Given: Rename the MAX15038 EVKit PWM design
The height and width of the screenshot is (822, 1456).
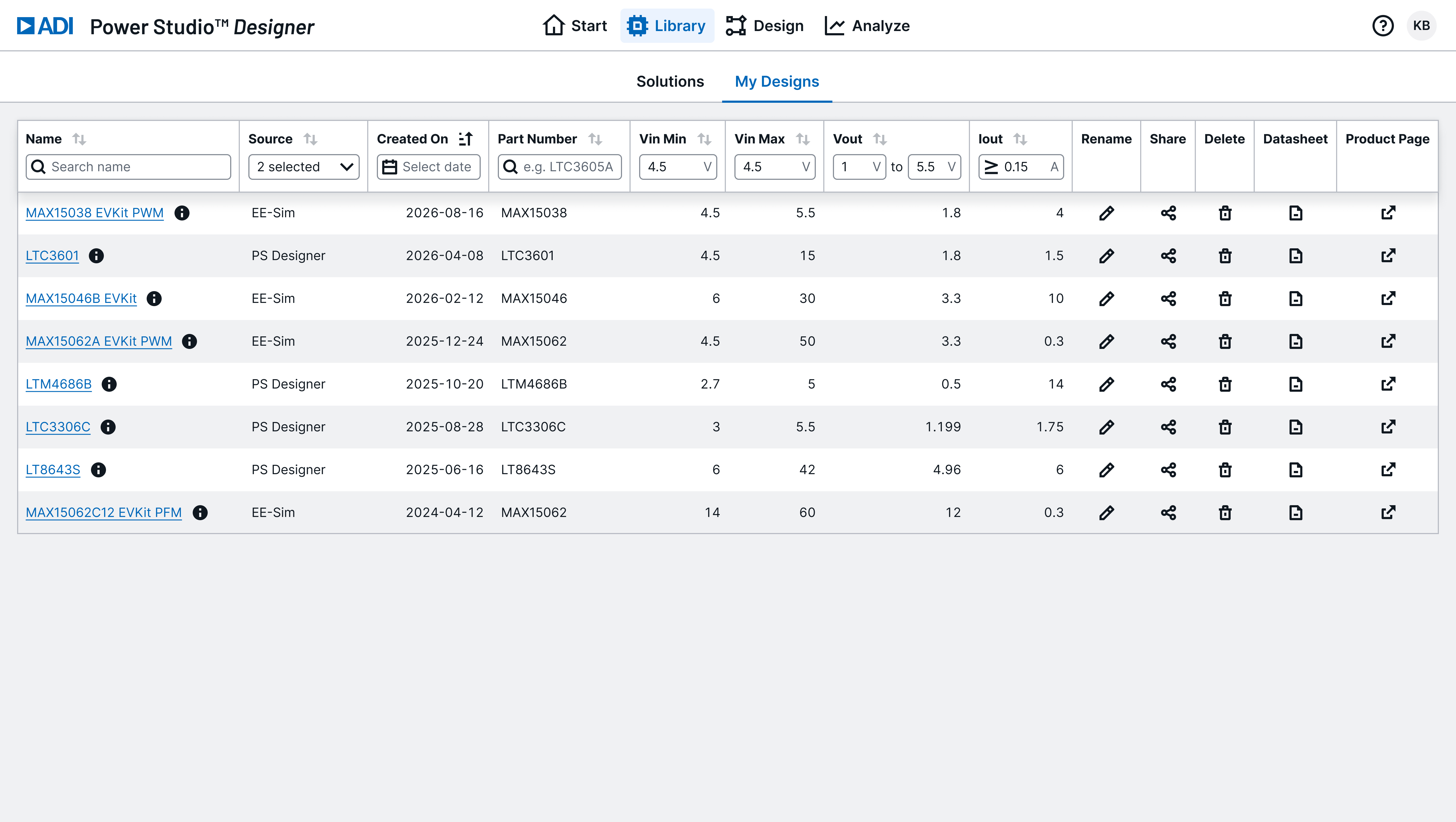Looking at the screenshot, I should (x=1106, y=213).
